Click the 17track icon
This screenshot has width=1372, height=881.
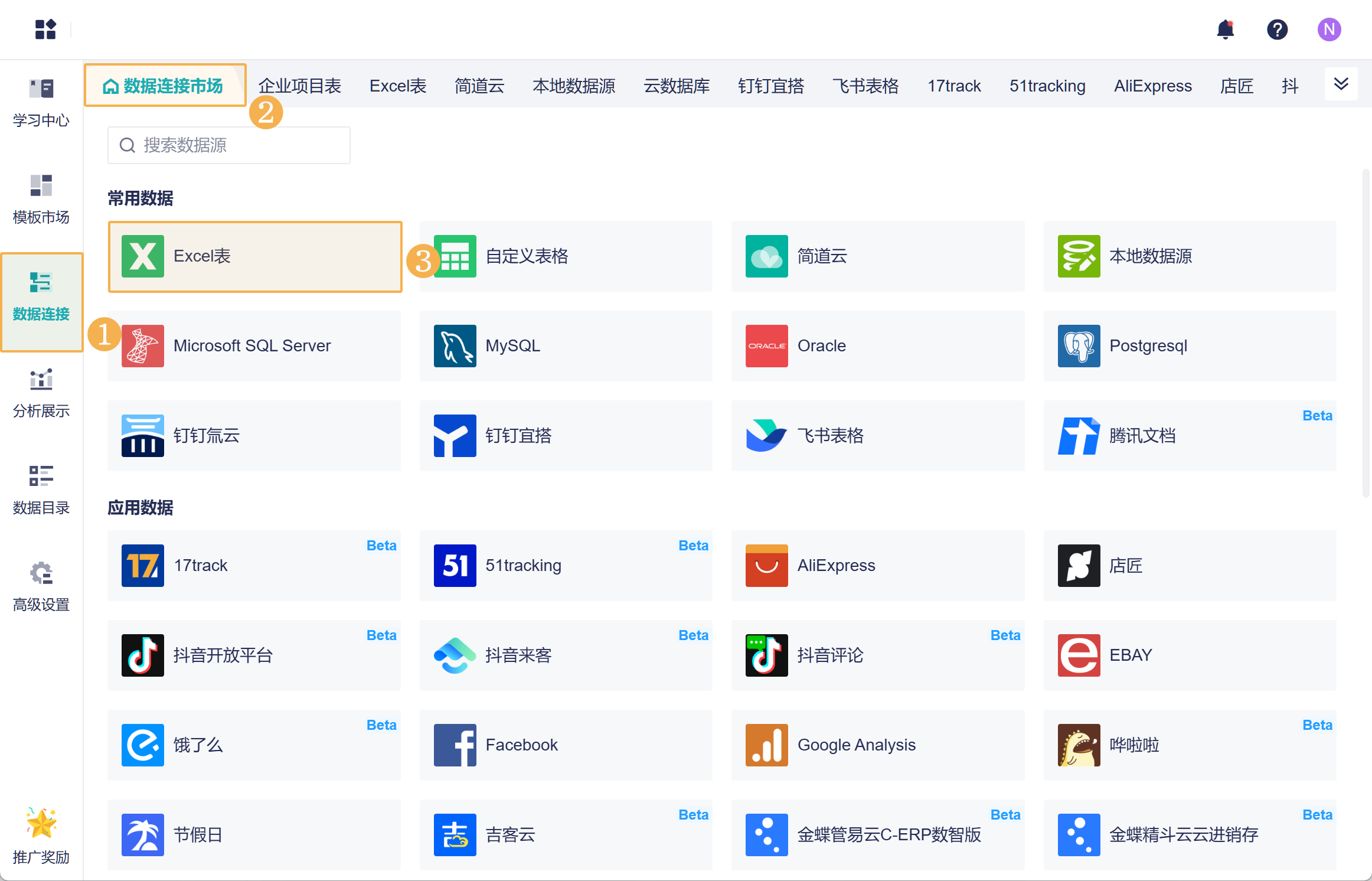pos(143,566)
